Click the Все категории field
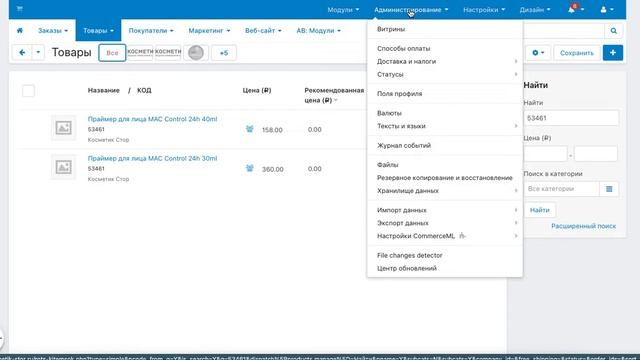This screenshot has height=360, width=640. click(x=562, y=189)
